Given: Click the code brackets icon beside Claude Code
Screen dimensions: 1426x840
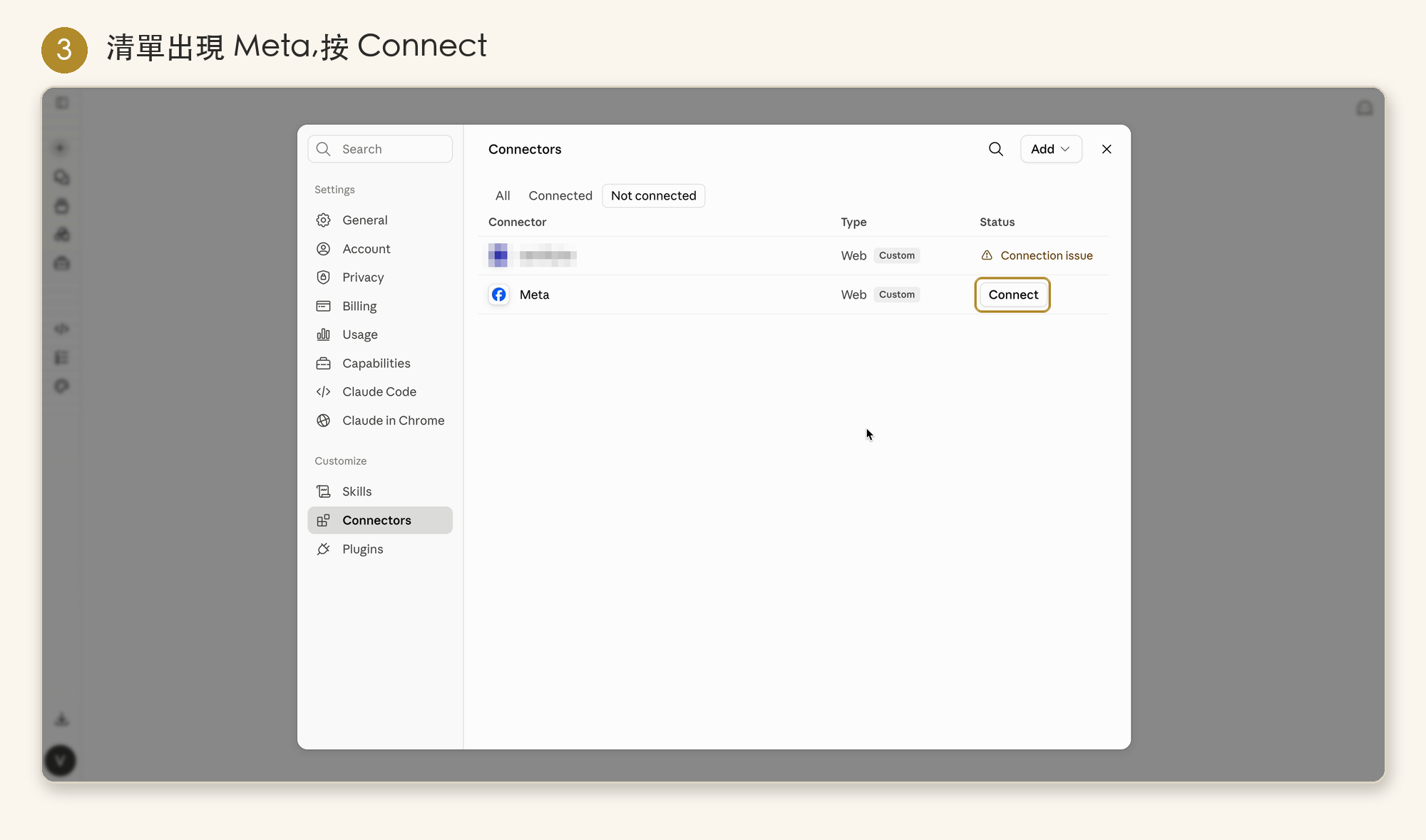Looking at the screenshot, I should [x=323, y=391].
